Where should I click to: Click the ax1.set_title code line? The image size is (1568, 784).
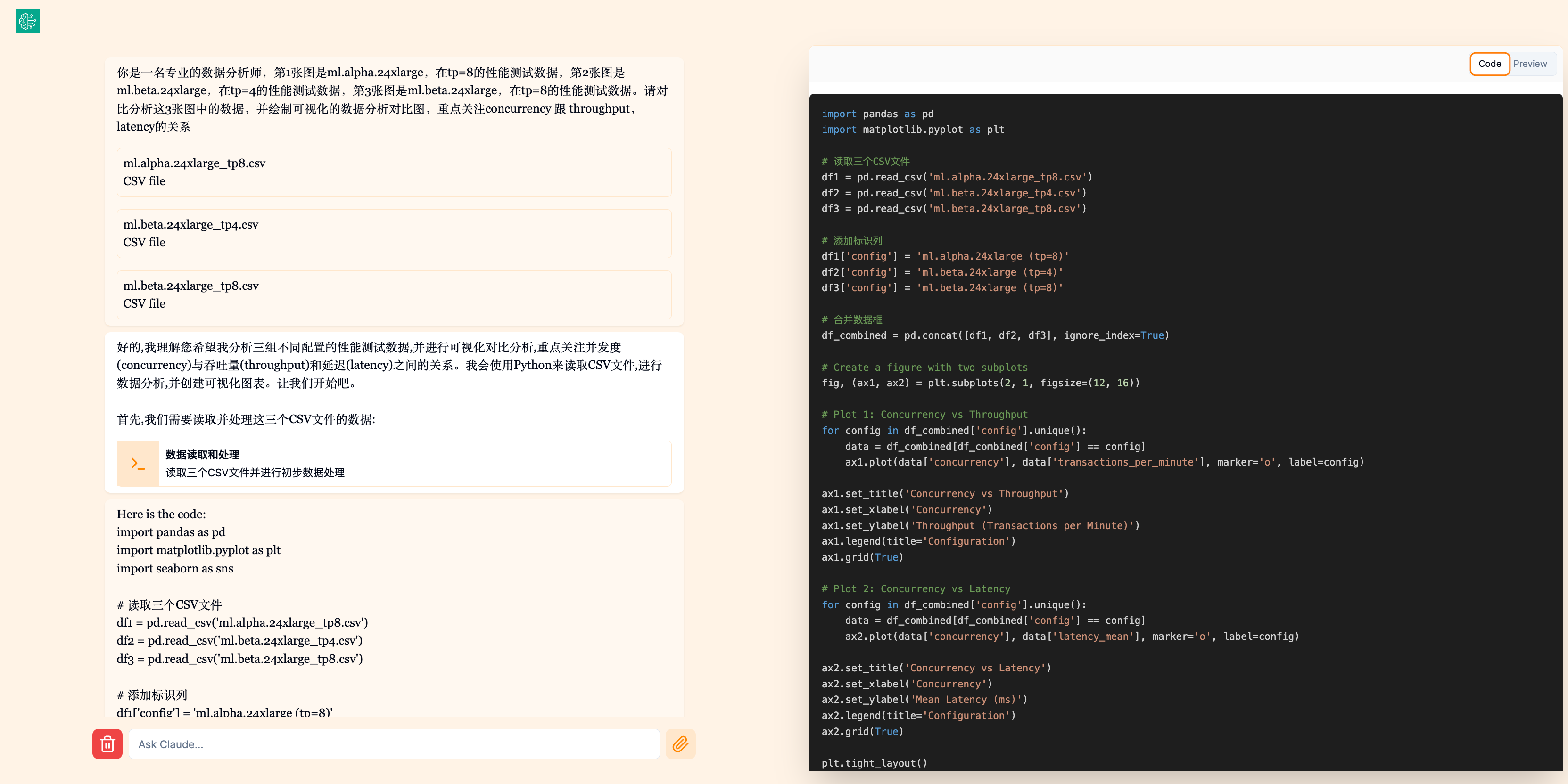pyautogui.click(x=945, y=493)
